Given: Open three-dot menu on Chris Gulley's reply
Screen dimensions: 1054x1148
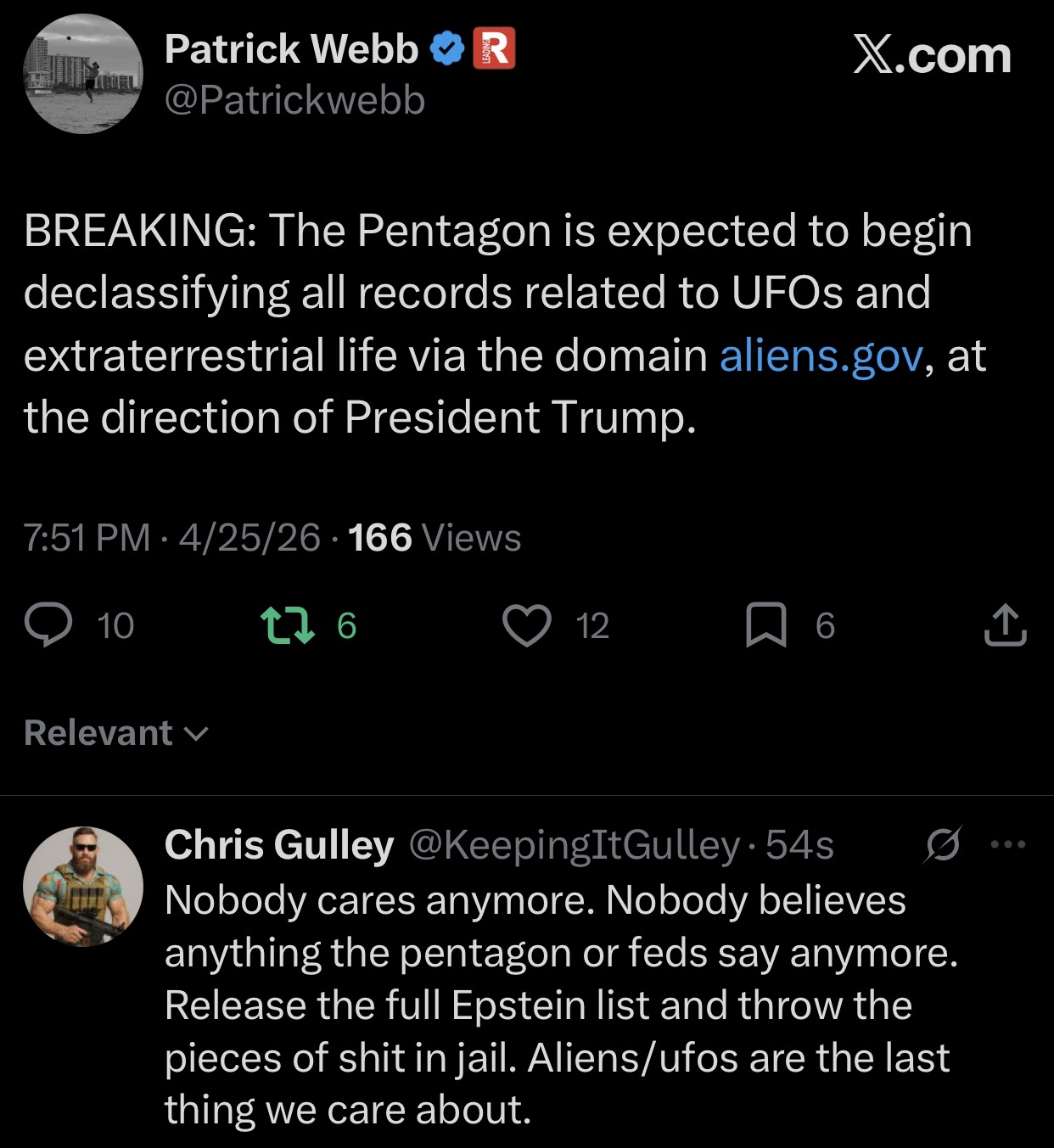Looking at the screenshot, I should [x=1007, y=844].
